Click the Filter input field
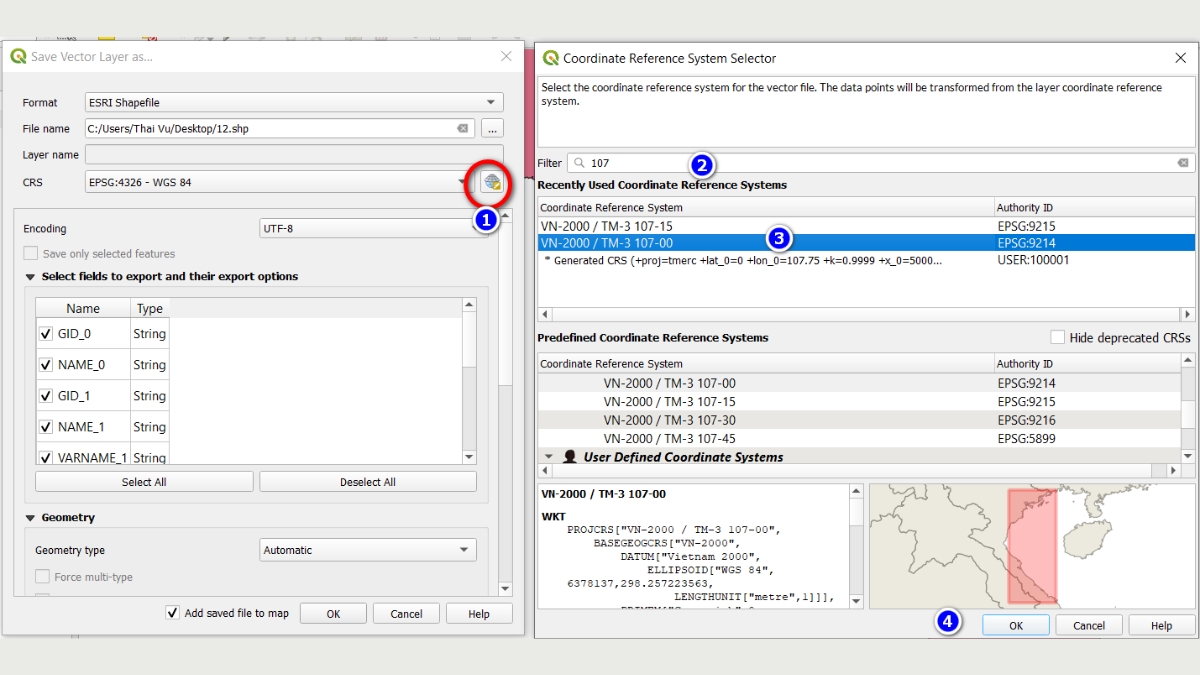The image size is (1200, 675). click(880, 162)
